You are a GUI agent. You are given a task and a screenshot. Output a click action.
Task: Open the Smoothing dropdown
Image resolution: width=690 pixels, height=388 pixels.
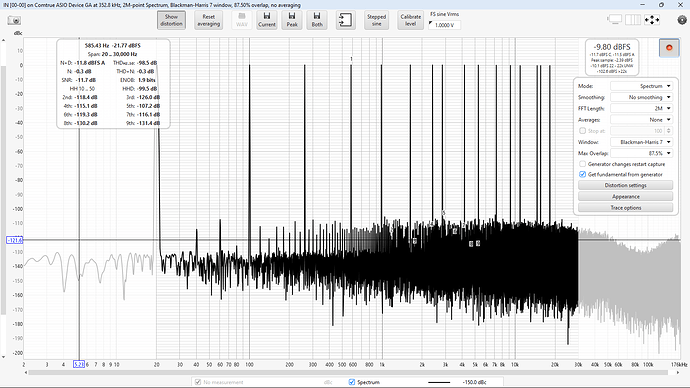point(641,97)
